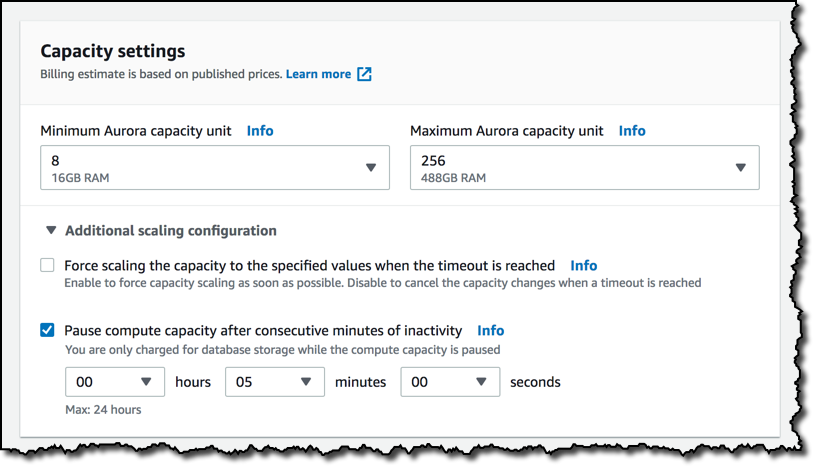Open the Maximum Aurora capacity unit dropdown
Viewport: 813px width, 466px height.
[x=584, y=167]
